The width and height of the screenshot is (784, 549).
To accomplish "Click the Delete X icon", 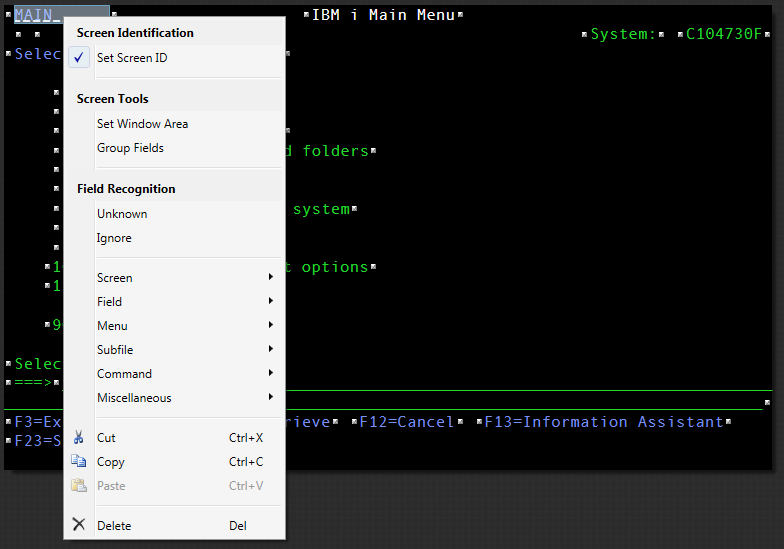I will point(78,524).
